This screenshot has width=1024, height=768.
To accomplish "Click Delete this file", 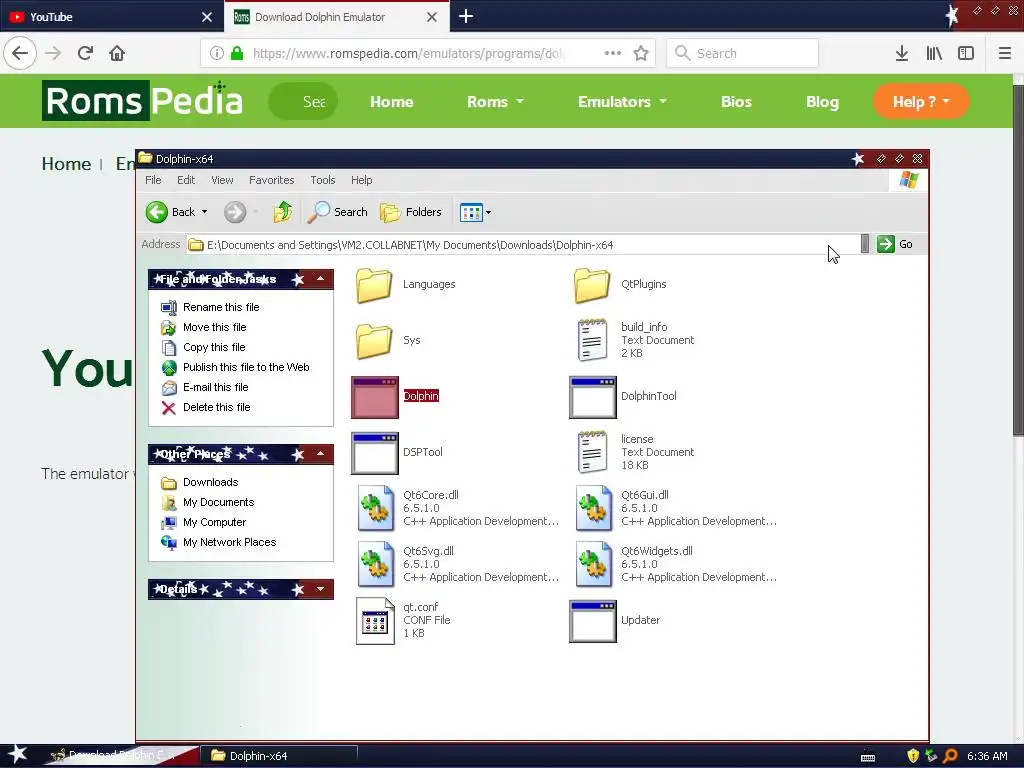I will tap(206, 408).
